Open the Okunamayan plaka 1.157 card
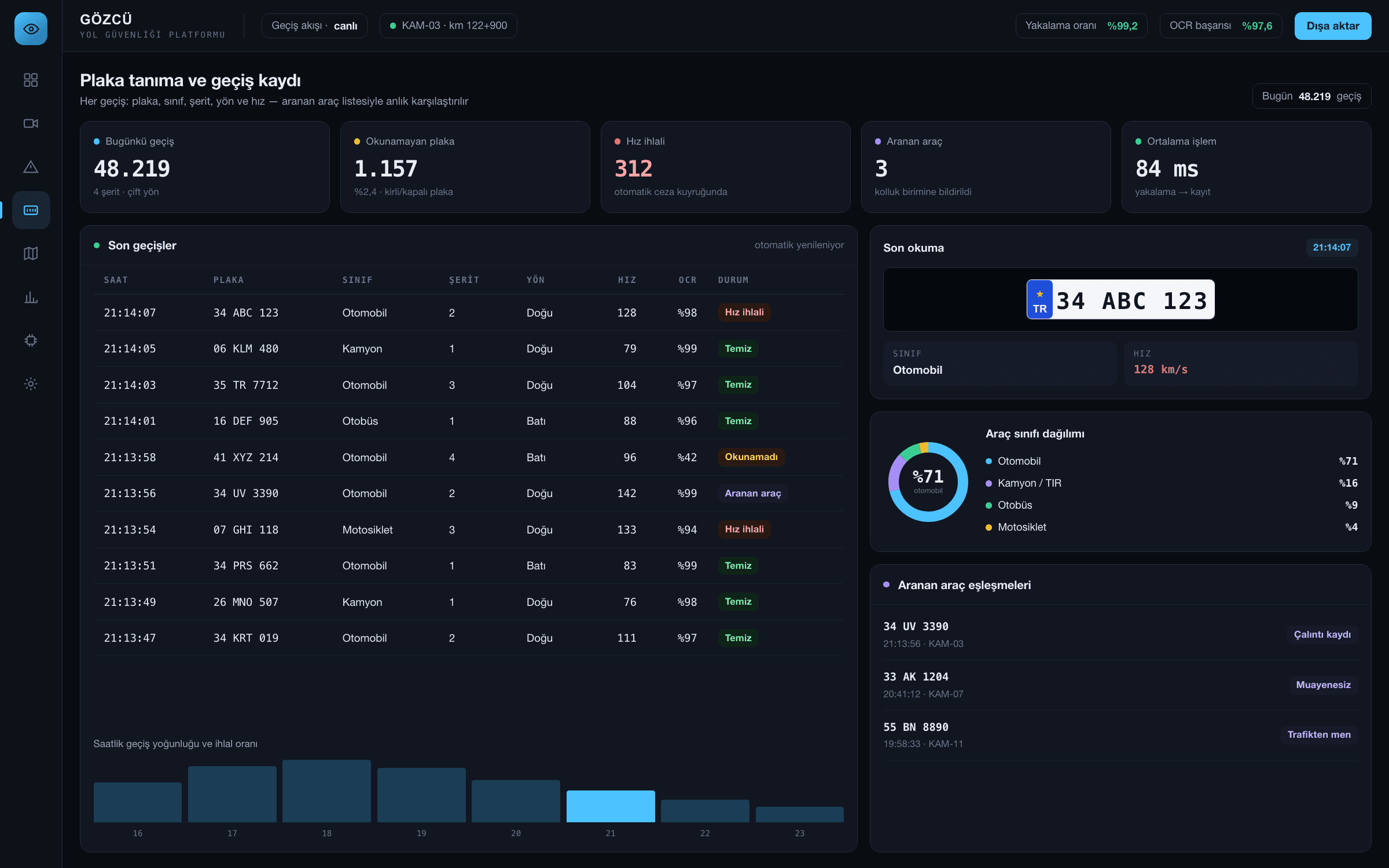Image resolution: width=1389 pixels, height=868 pixels. tap(465, 167)
